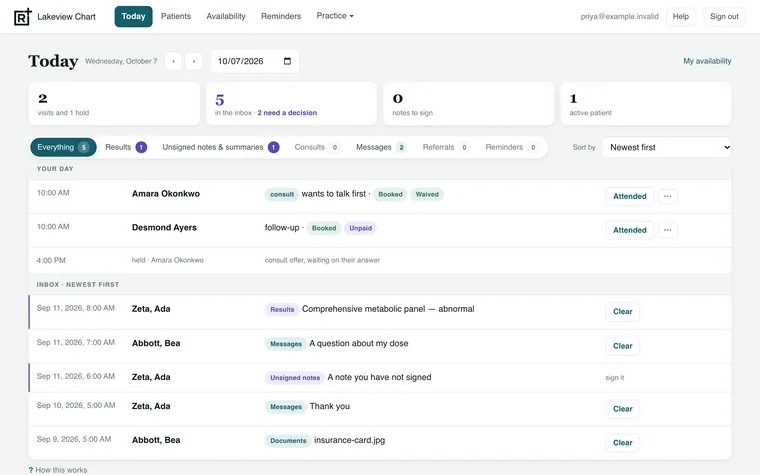Sign out of the account
The image size is (760, 475).
(x=724, y=16)
